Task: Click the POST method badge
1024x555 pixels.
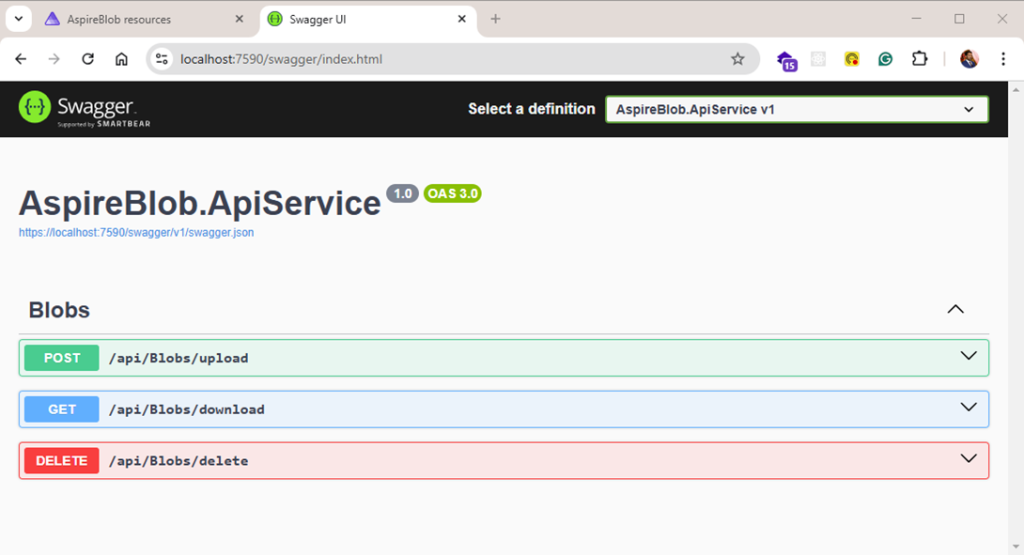Action: (x=62, y=358)
